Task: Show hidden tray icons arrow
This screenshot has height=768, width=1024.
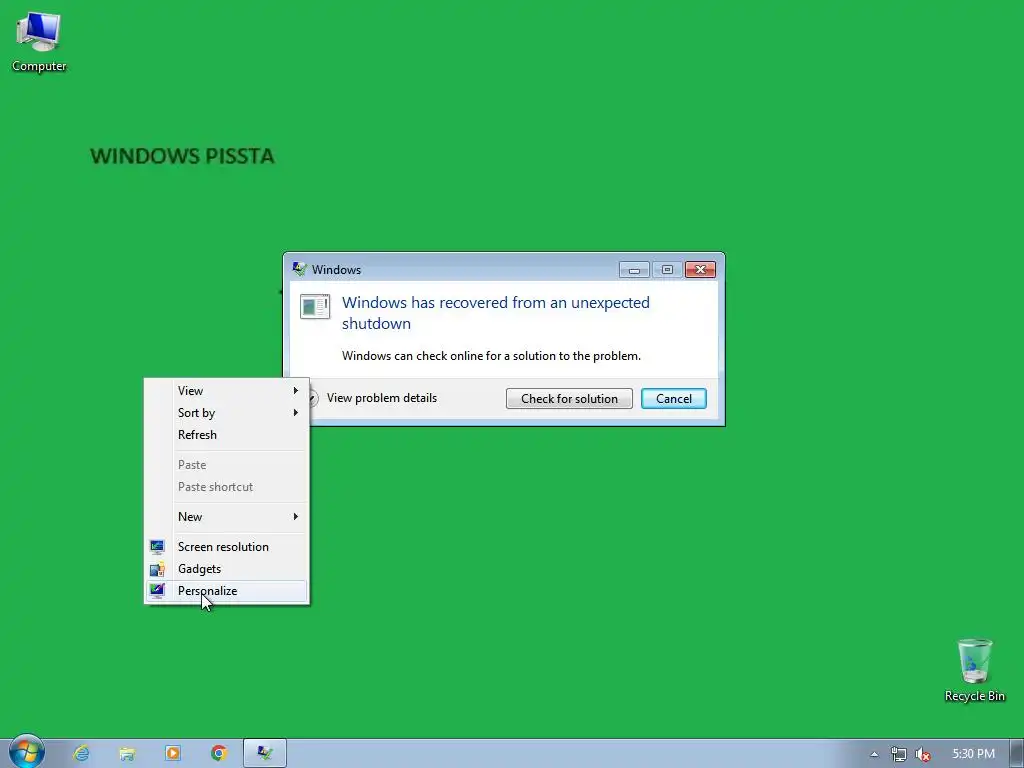Action: tap(874, 754)
